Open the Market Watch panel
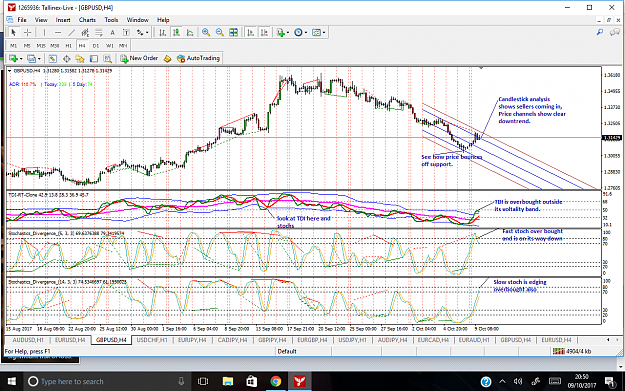 (52, 59)
